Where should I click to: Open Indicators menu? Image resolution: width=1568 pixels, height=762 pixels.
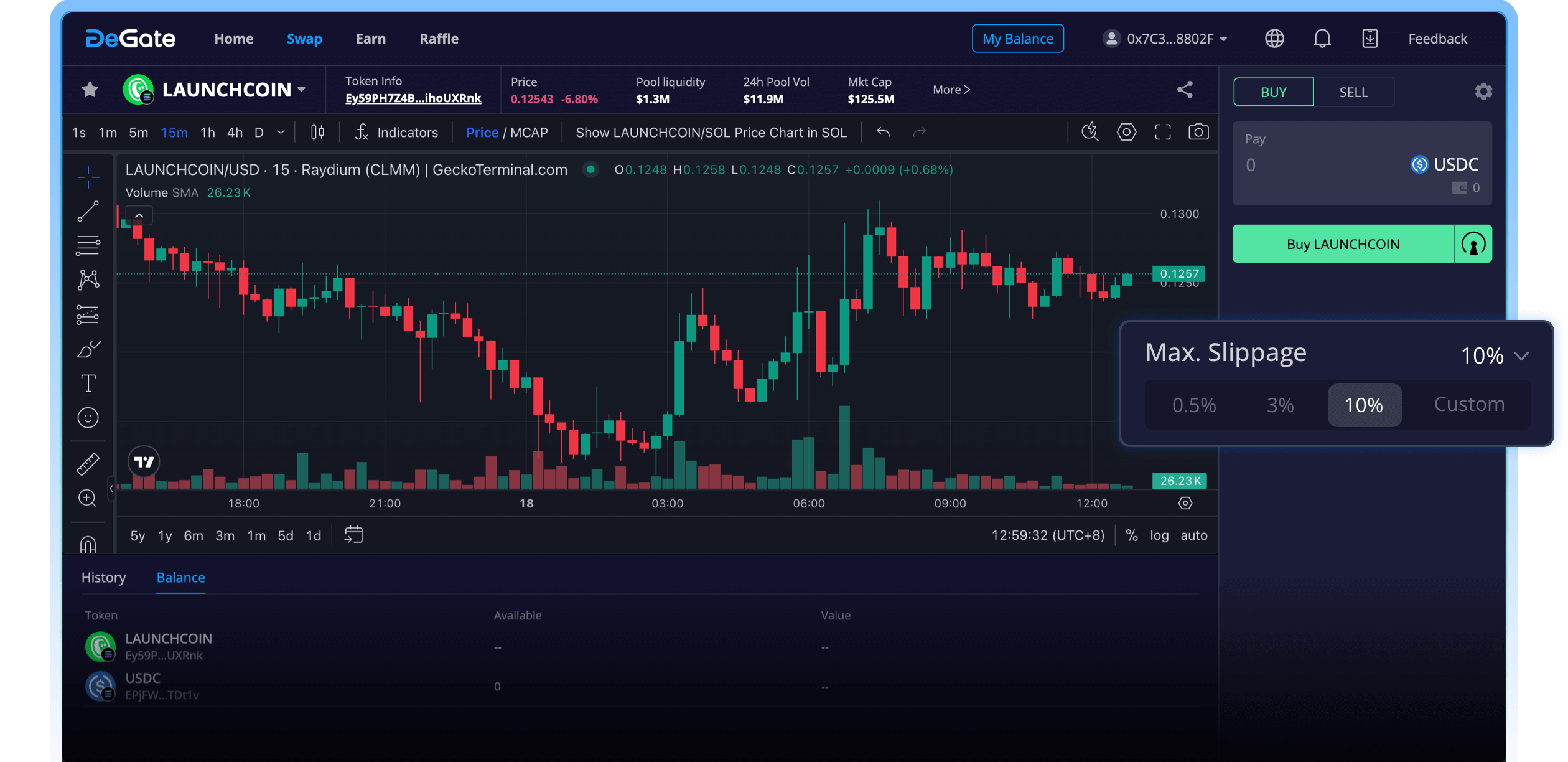396,133
